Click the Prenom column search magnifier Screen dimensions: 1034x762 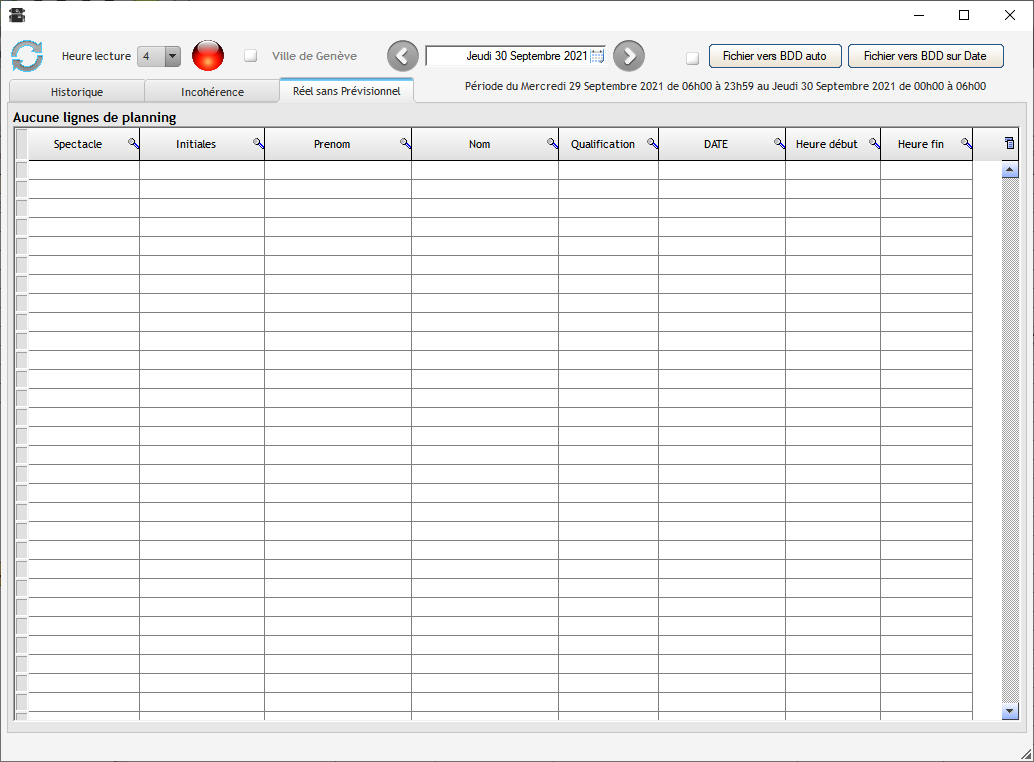pos(406,144)
